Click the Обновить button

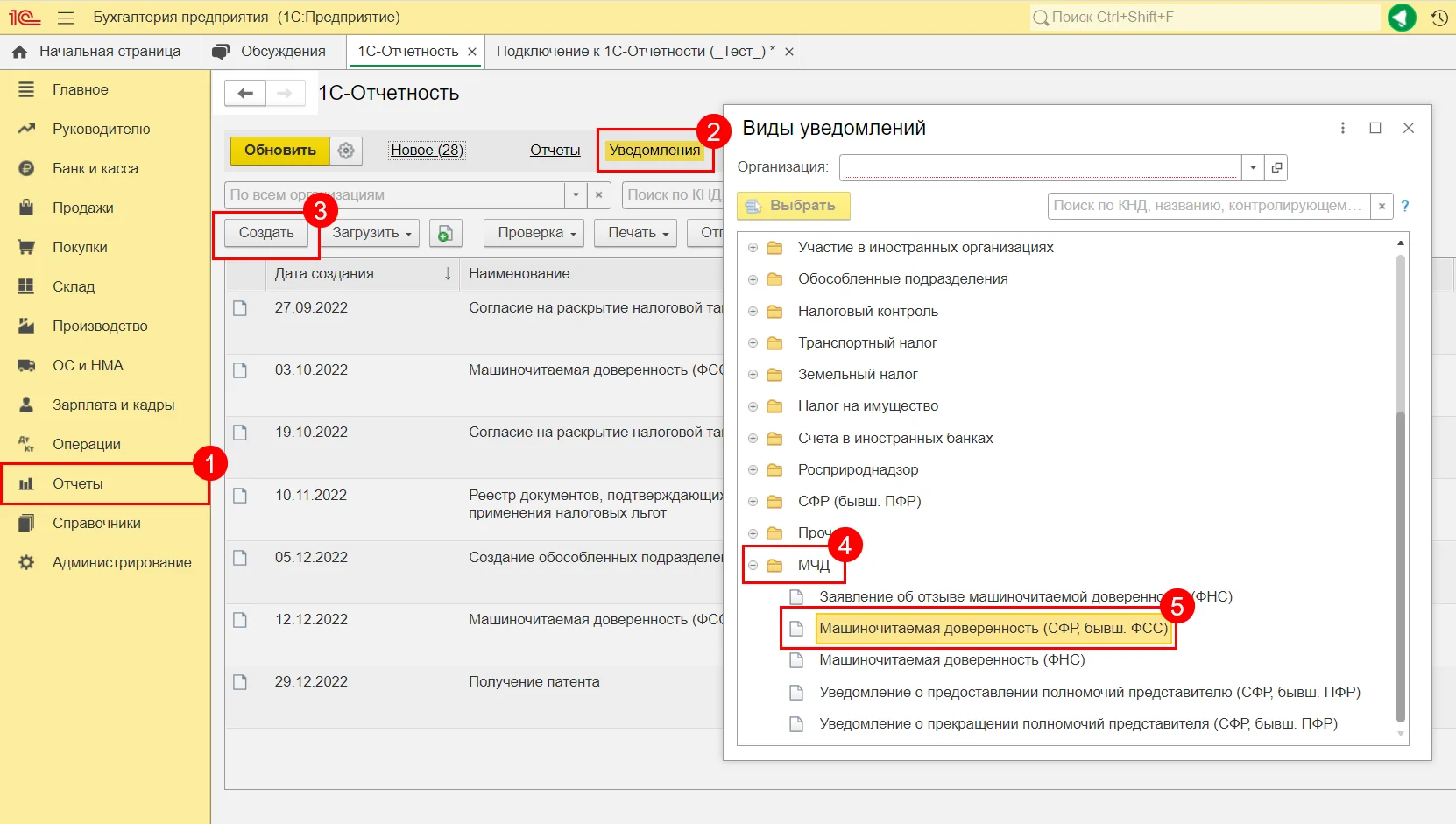point(280,151)
